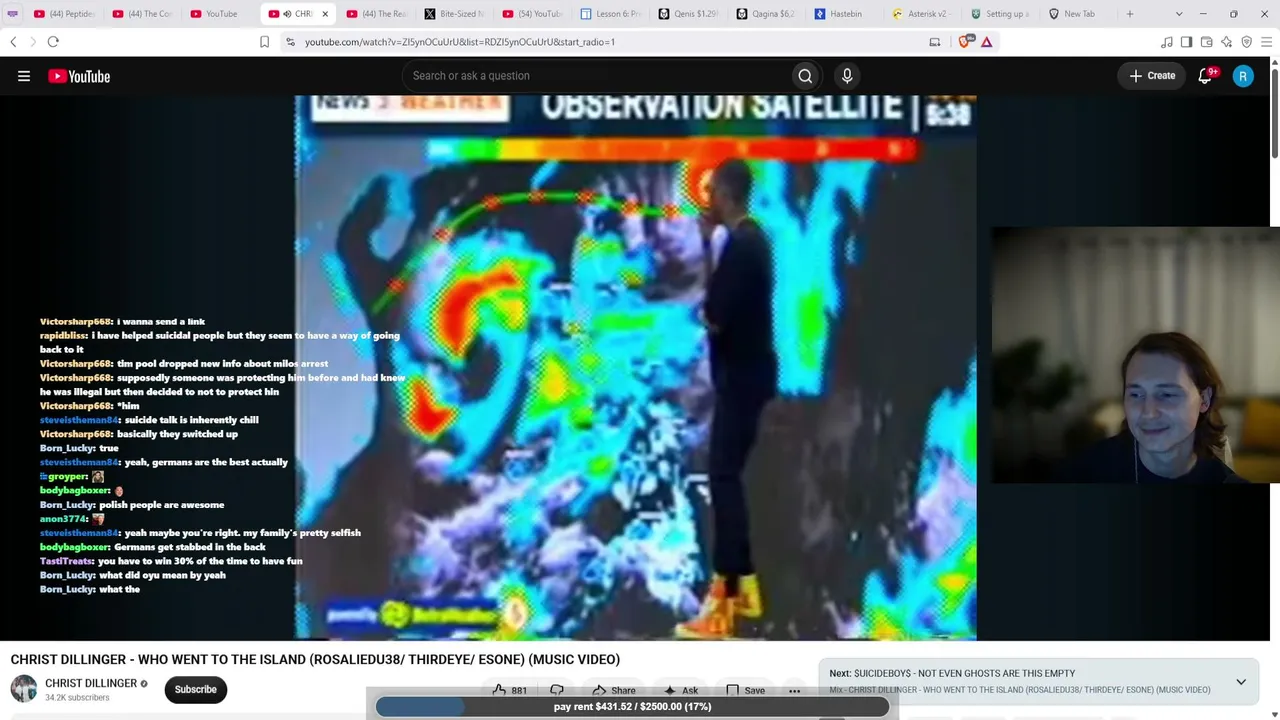The image size is (1280, 720).
Task: Subscribe to CHRIST DILLINGER channel
Action: (x=196, y=689)
